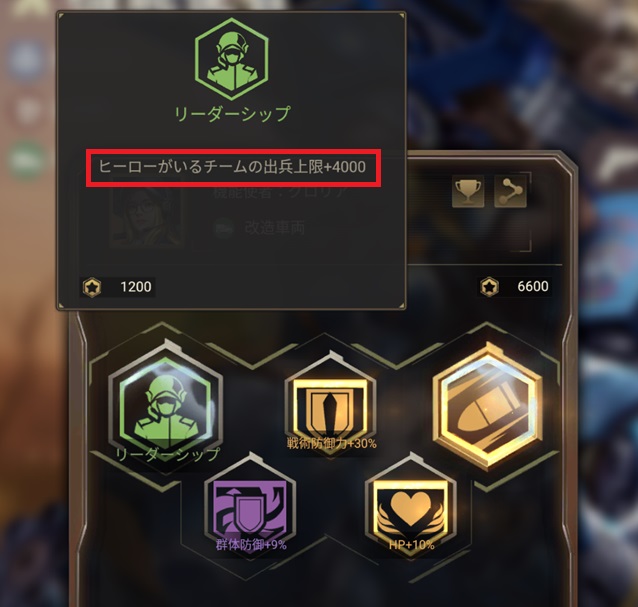638x607 pixels.
Task: Click the リーダーシップ label under green hexagon
Action: pos(168,455)
